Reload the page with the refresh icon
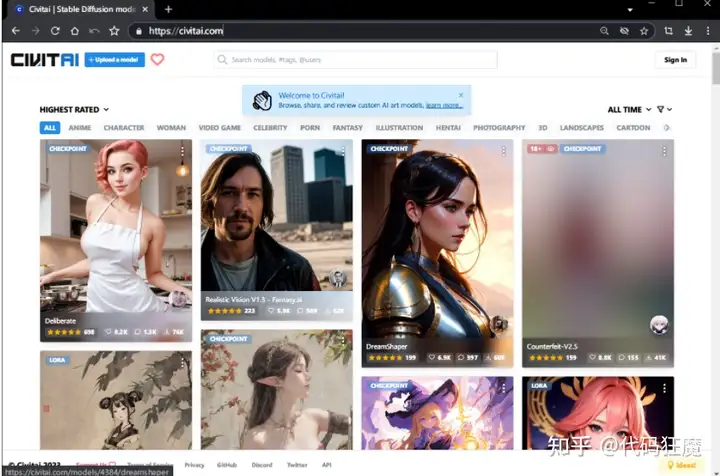The height and width of the screenshot is (476, 720). click(x=55, y=31)
